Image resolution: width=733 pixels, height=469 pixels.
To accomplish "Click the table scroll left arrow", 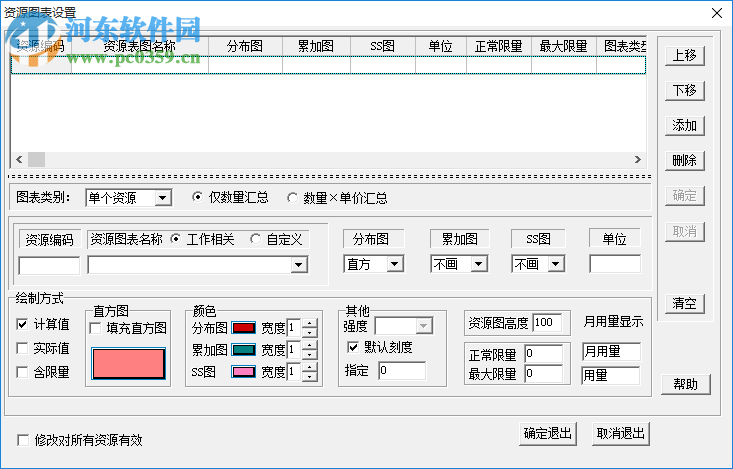I will [x=19, y=159].
